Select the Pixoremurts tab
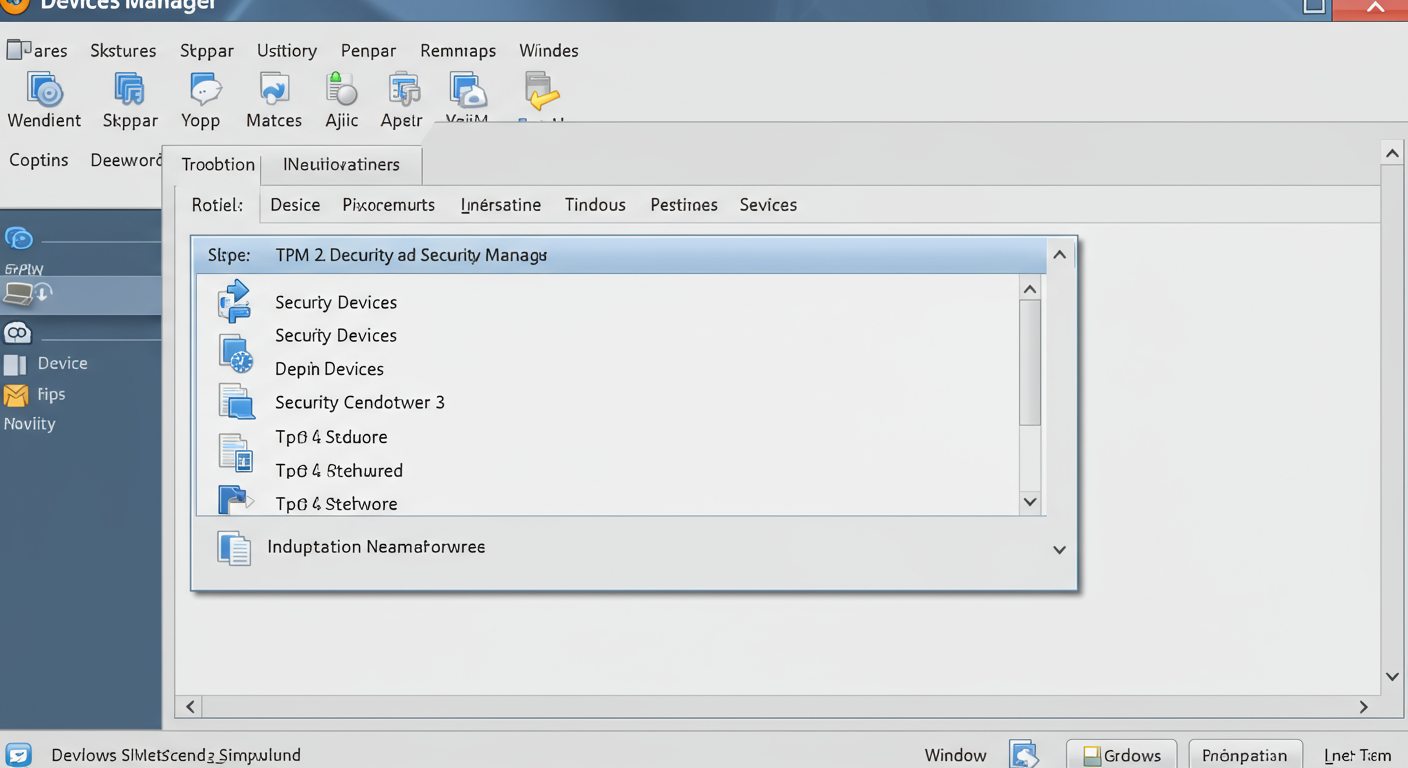 [388, 205]
